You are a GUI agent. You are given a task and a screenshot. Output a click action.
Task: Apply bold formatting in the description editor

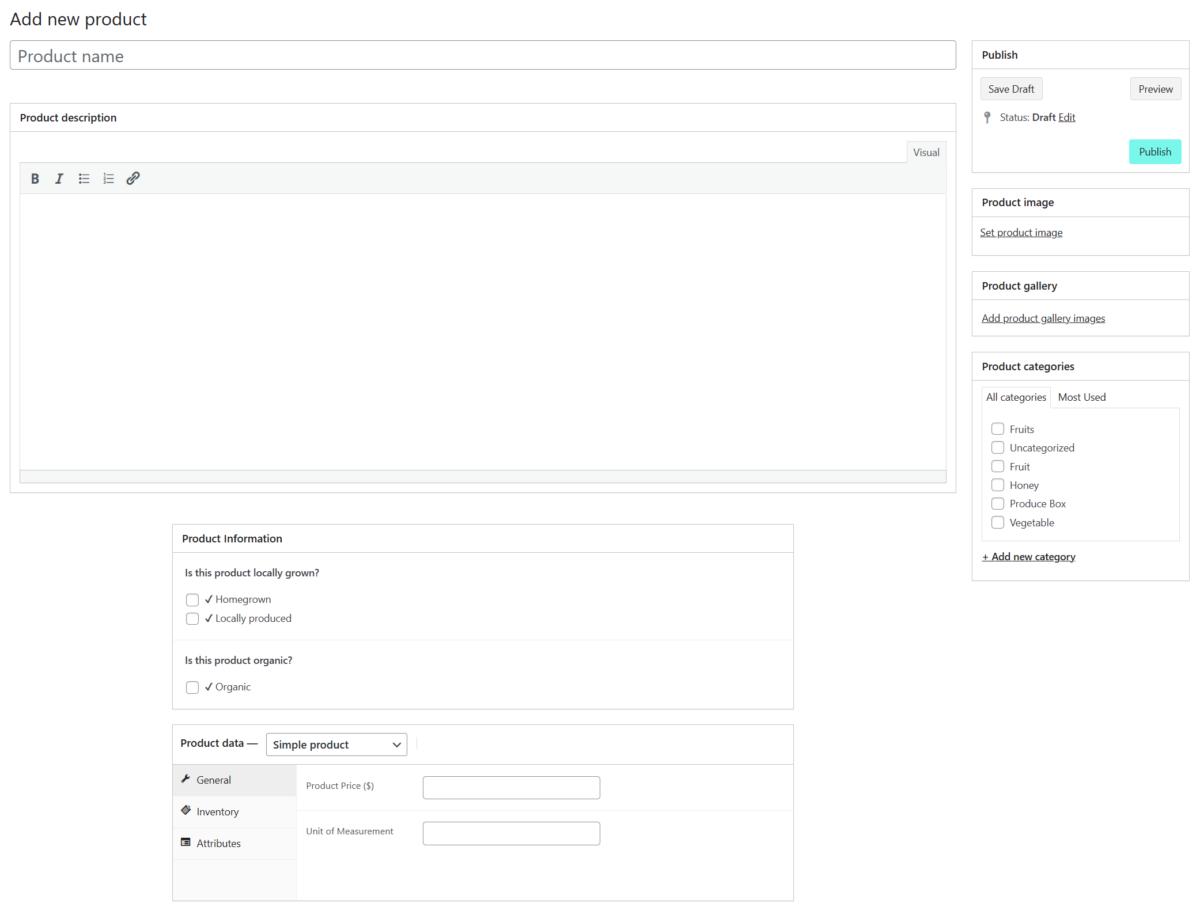pos(35,178)
